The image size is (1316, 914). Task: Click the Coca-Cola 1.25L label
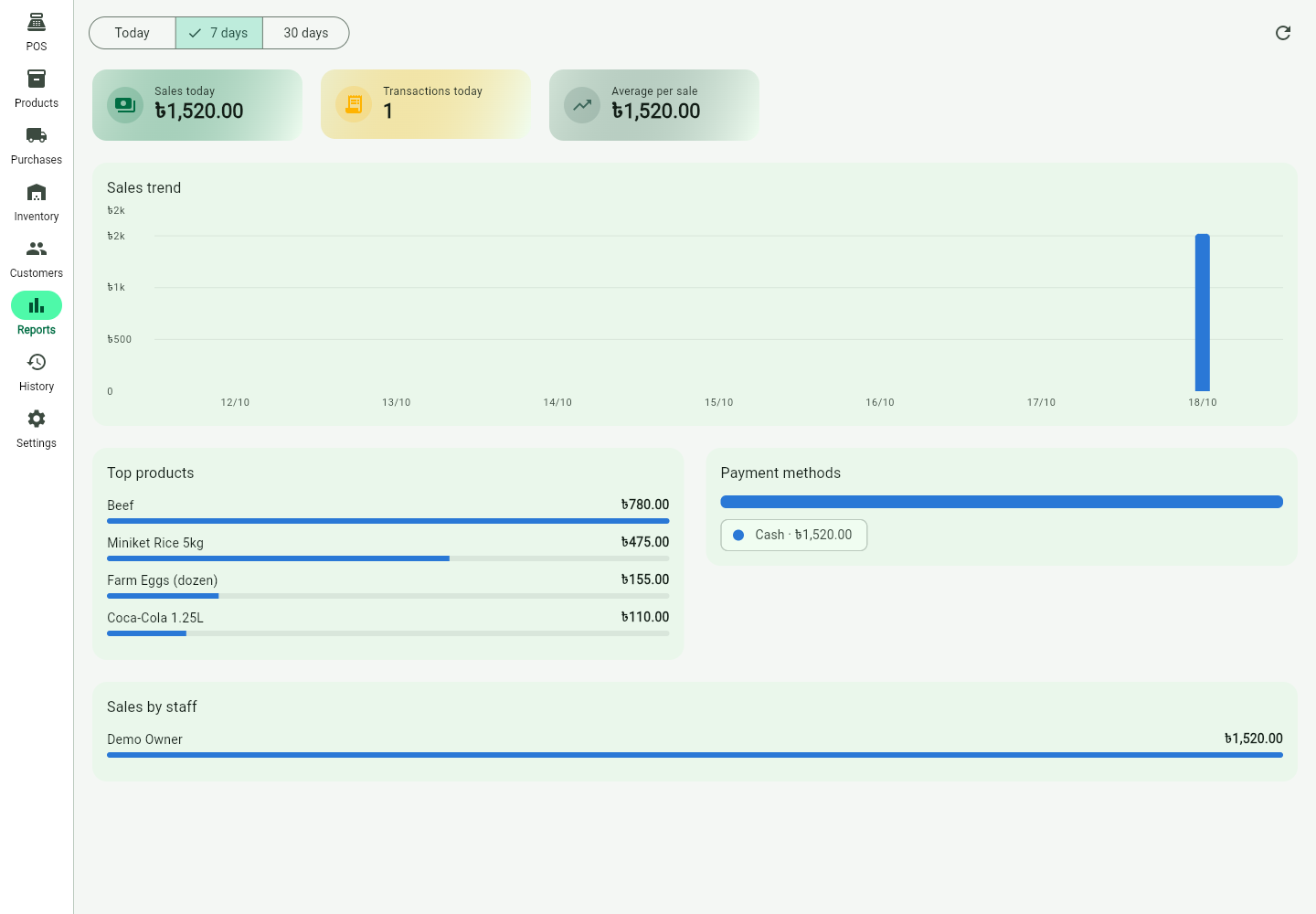click(x=155, y=618)
